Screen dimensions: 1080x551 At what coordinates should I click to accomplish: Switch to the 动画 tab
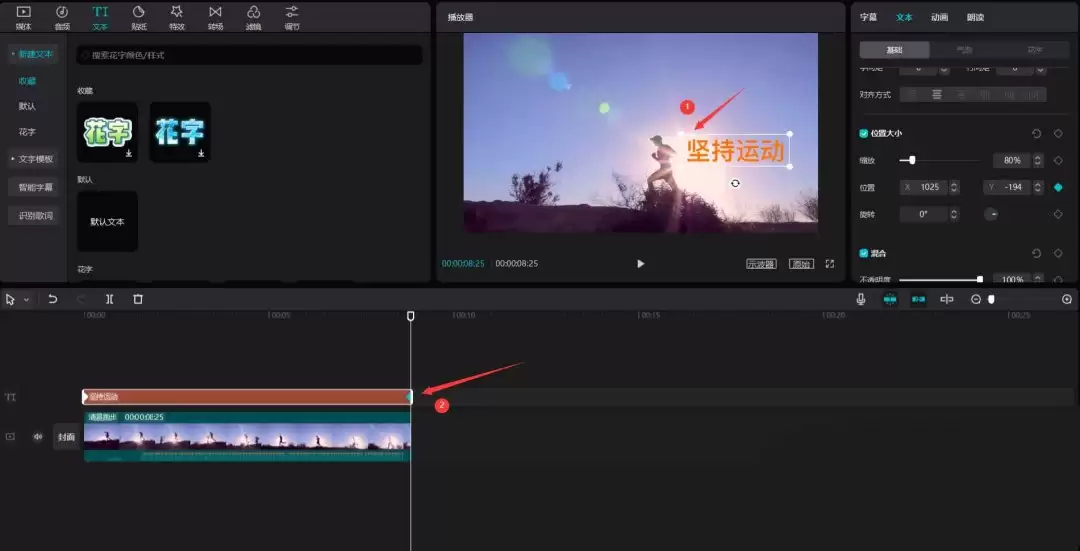pos(939,17)
